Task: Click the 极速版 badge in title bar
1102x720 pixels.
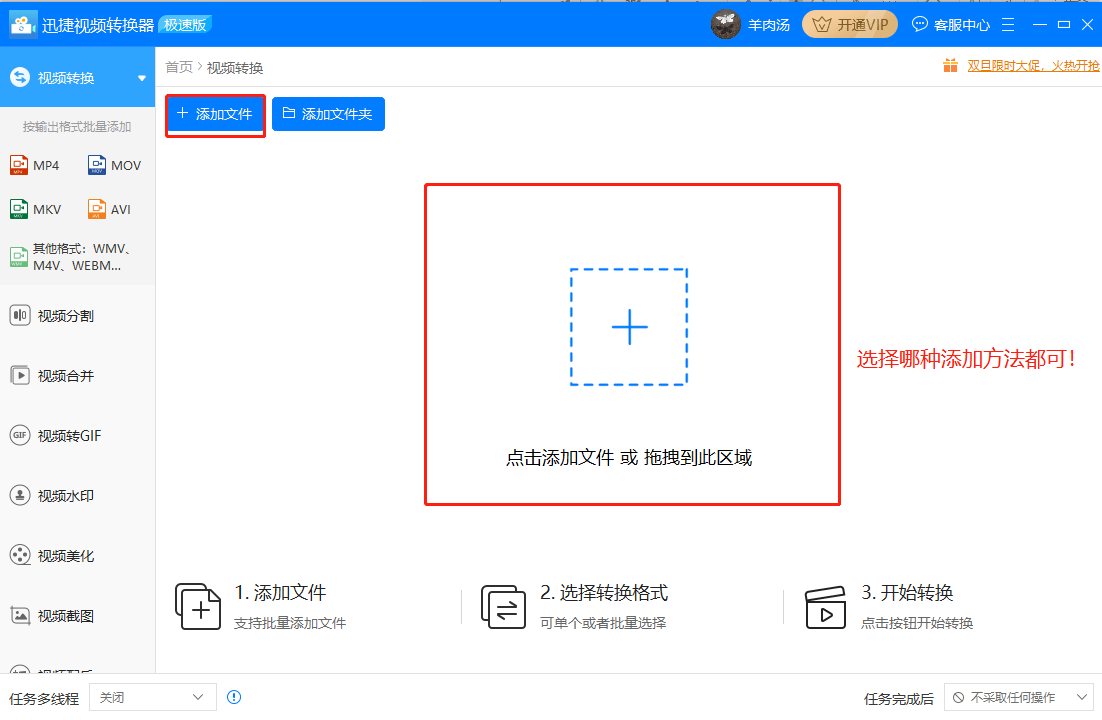Action: tap(186, 25)
